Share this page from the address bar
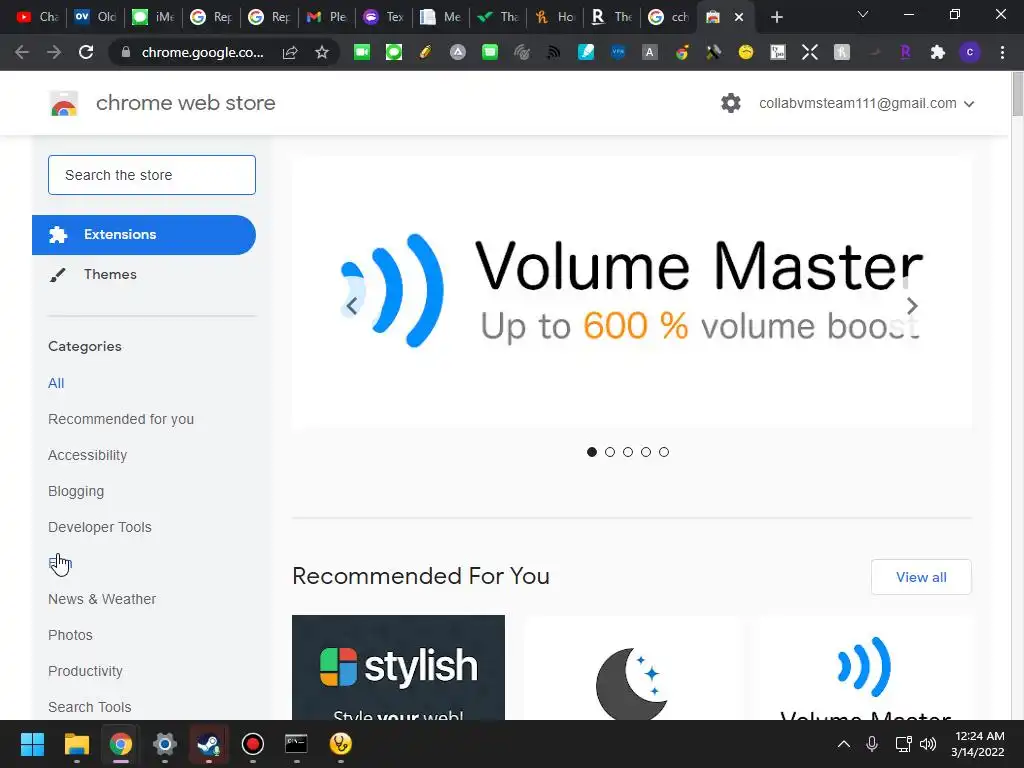1024x768 pixels. (x=290, y=52)
